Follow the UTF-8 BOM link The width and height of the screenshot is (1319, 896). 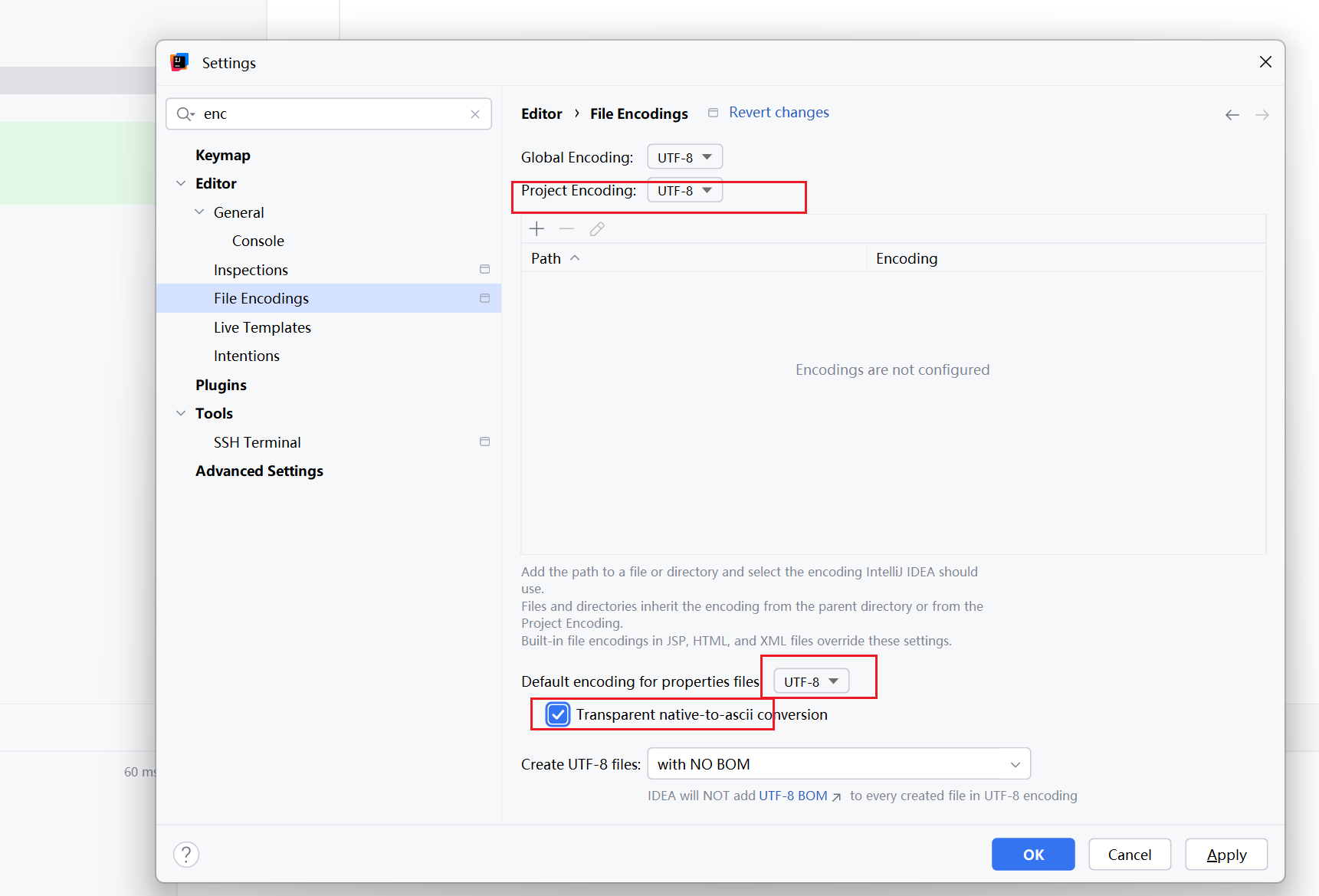793,796
